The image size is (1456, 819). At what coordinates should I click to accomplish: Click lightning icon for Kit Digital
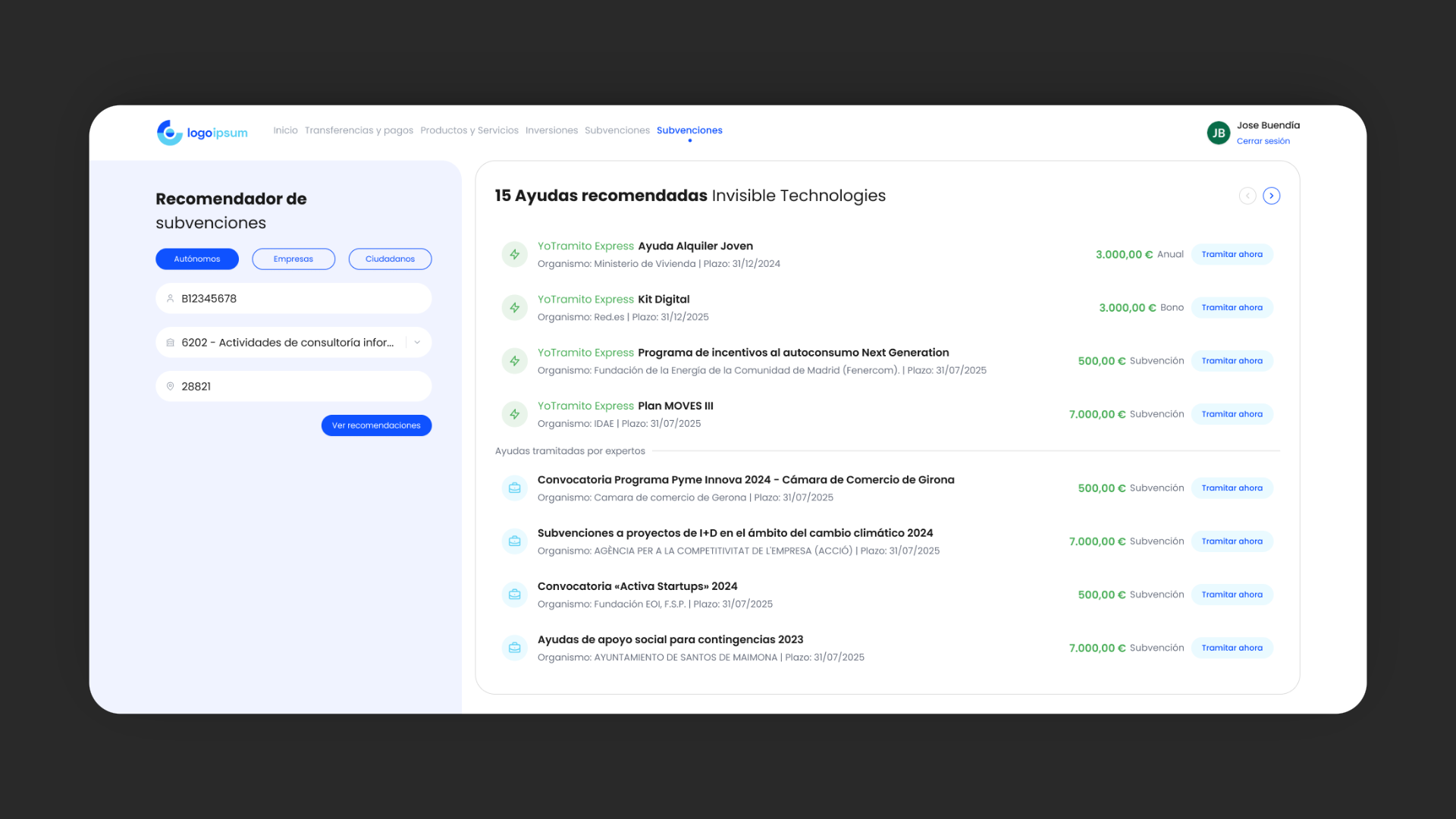[x=514, y=308]
